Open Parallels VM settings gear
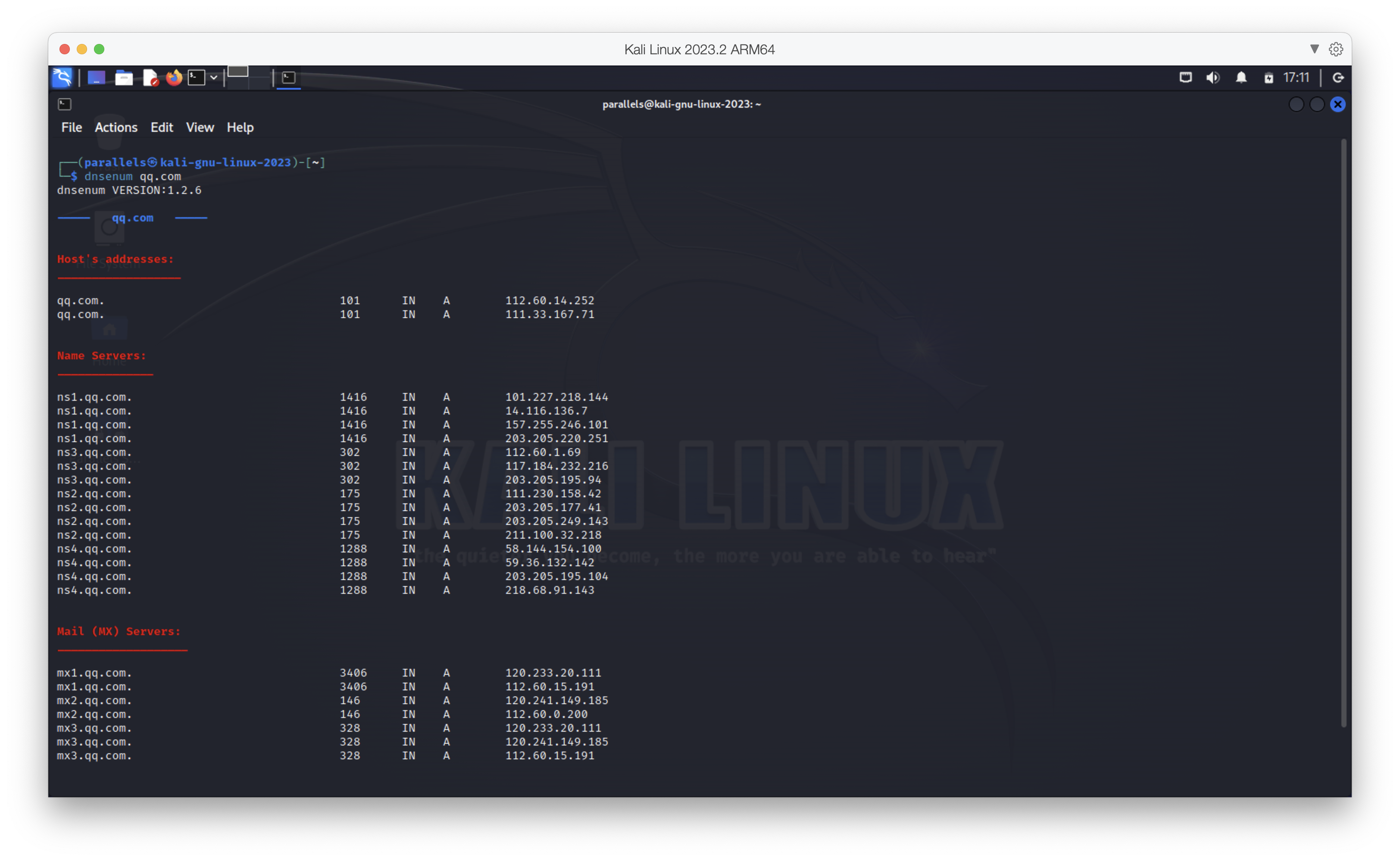The image size is (1400, 861). tap(1336, 49)
